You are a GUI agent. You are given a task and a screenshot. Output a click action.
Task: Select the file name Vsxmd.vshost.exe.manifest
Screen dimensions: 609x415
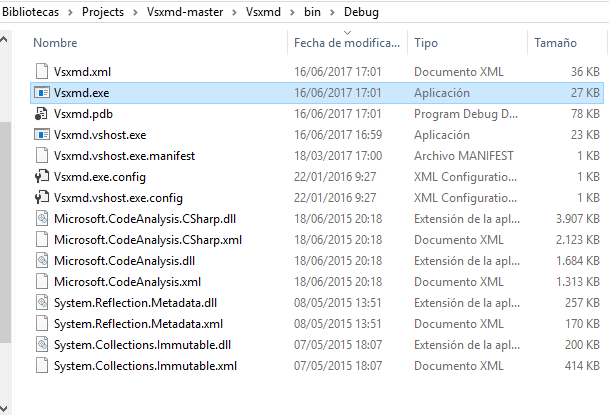(x=124, y=156)
